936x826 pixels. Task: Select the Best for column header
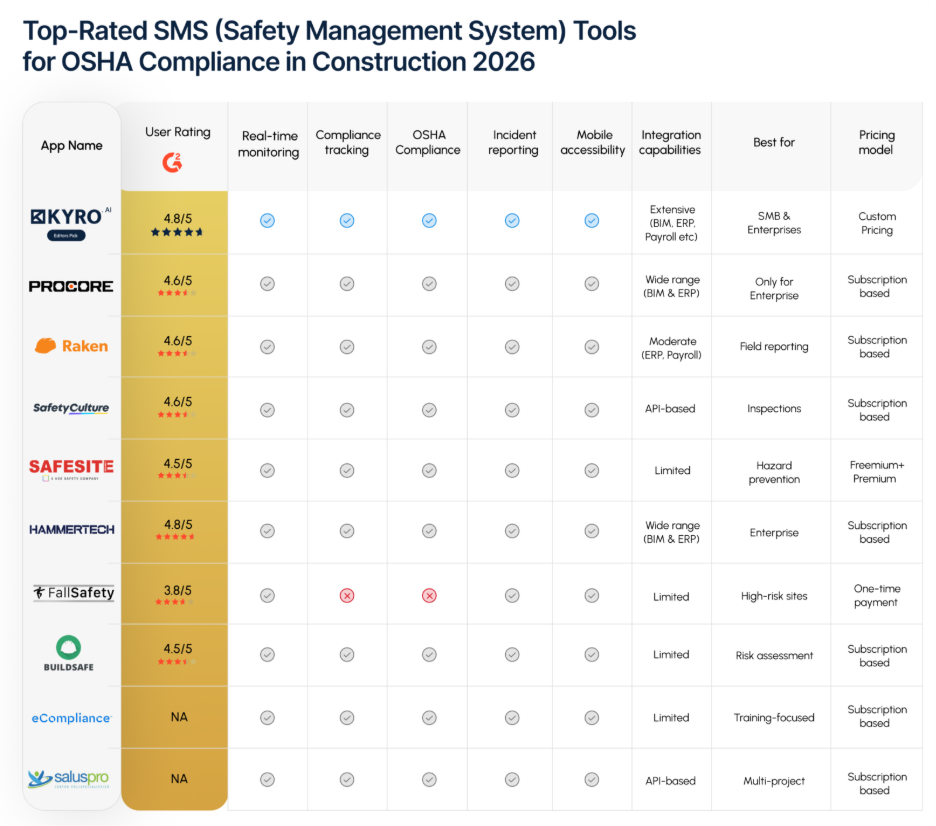772,142
